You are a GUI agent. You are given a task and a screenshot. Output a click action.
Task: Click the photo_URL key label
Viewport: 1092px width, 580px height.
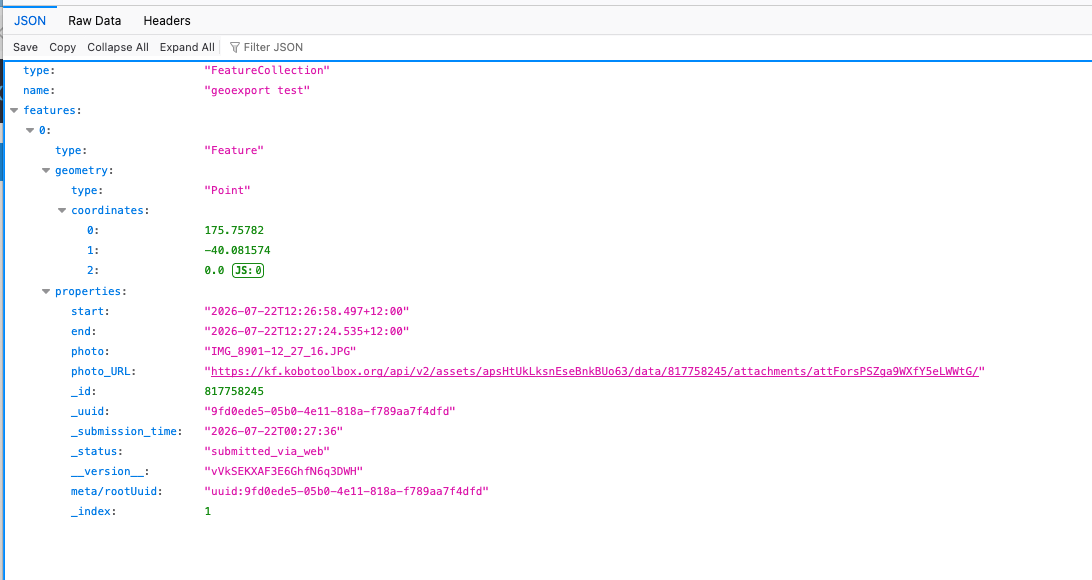pyautogui.click(x=100, y=371)
